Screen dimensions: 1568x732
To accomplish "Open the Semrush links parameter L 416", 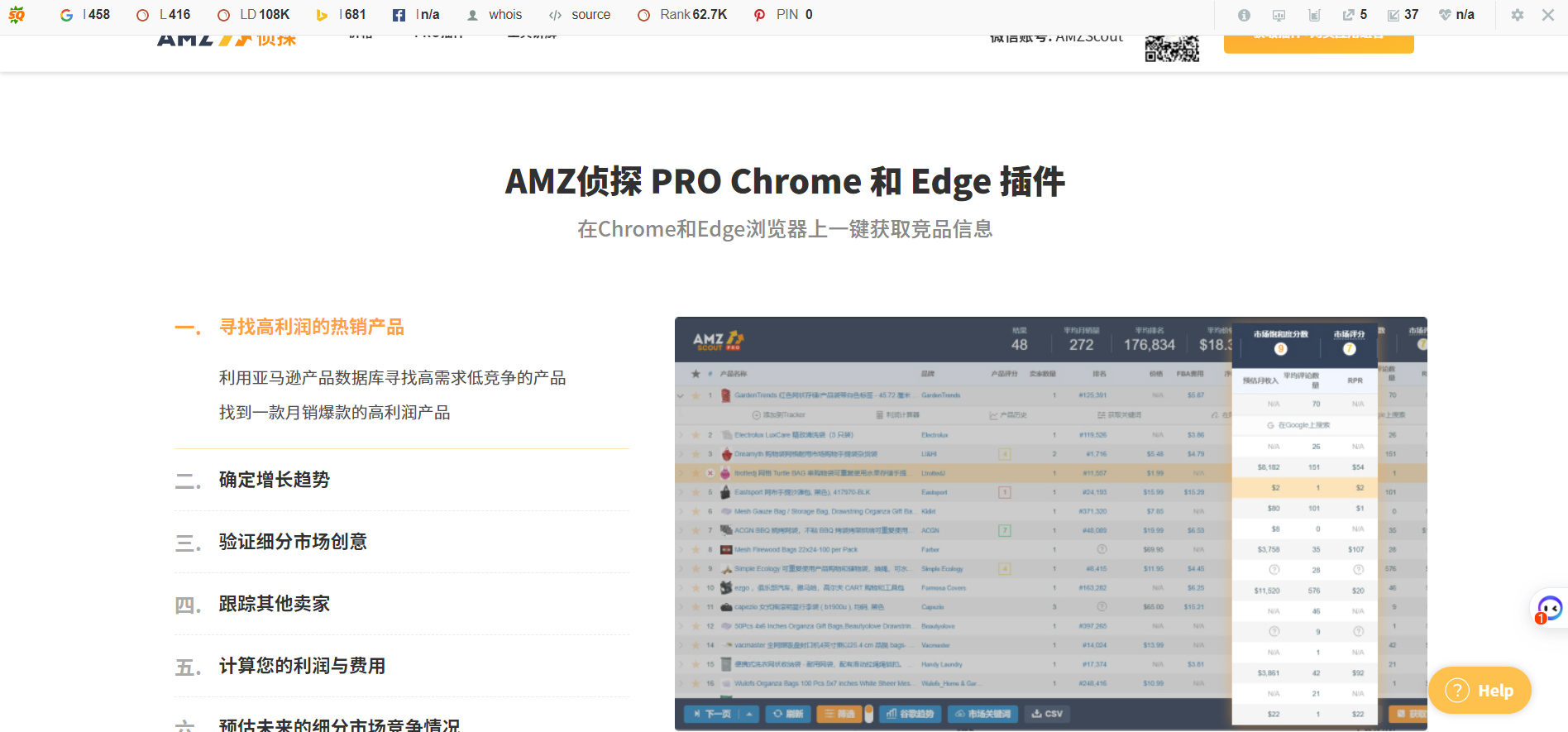I will click(x=164, y=15).
